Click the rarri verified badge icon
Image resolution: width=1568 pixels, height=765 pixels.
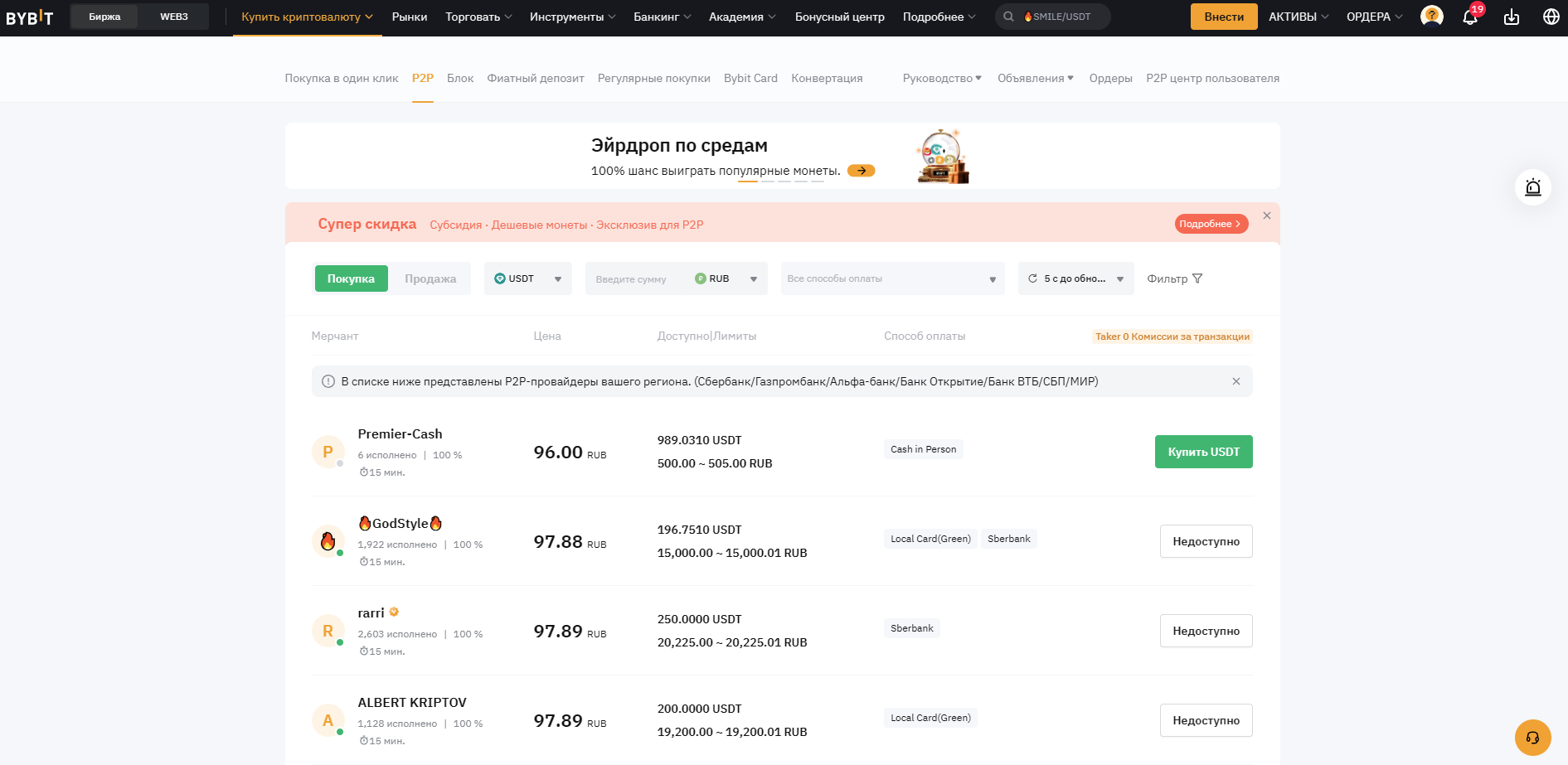point(394,612)
